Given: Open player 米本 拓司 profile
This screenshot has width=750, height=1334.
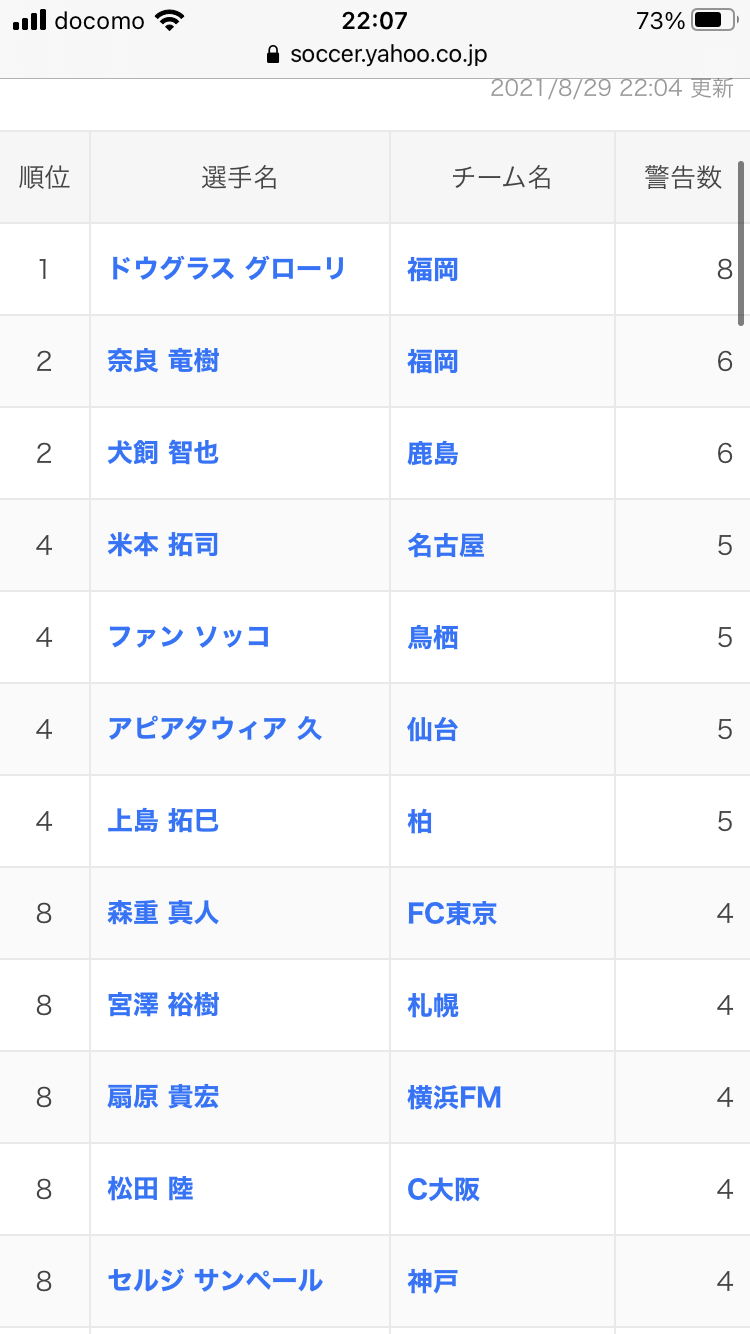Looking at the screenshot, I should click(x=163, y=545).
